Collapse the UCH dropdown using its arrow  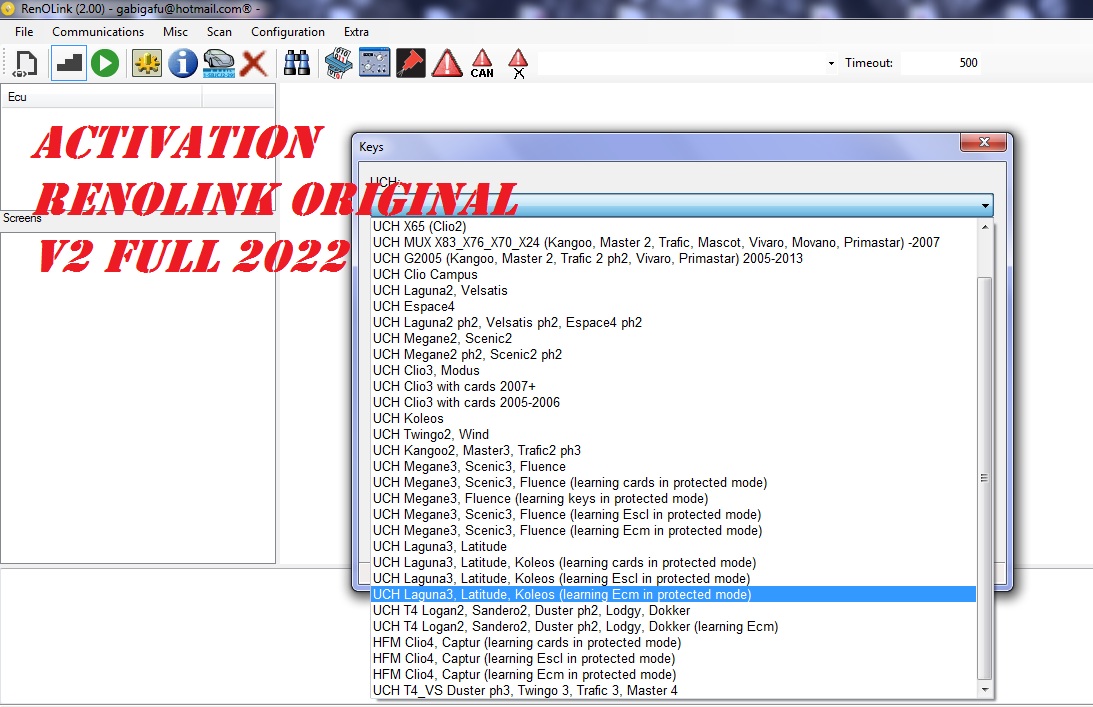(985, 206)
